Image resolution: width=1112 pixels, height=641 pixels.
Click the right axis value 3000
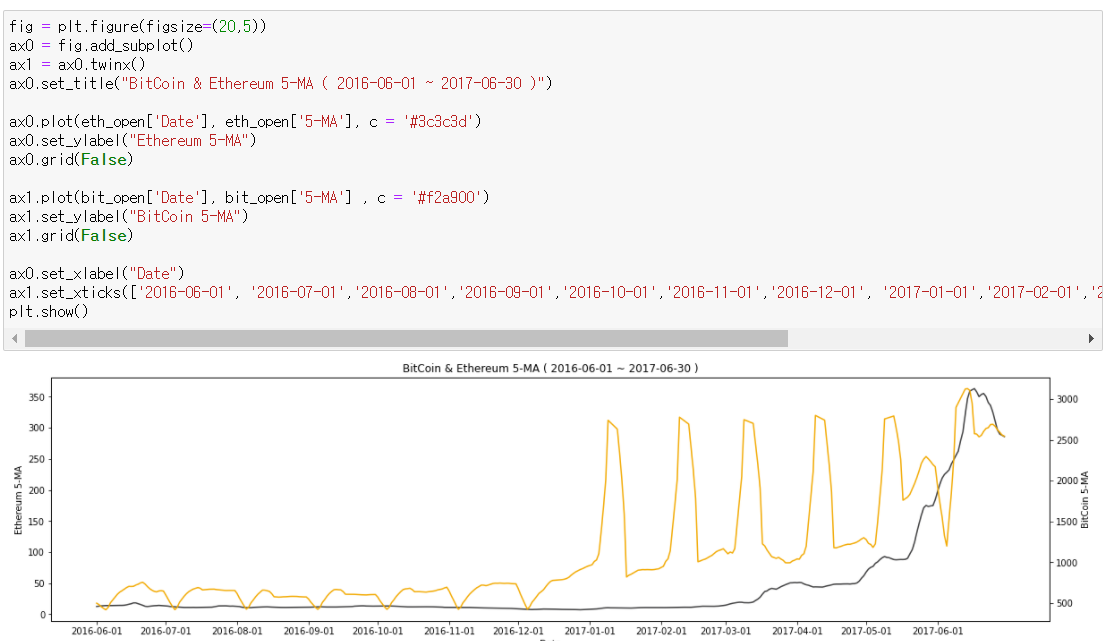pyautogui.click(x=1067, y=399)
